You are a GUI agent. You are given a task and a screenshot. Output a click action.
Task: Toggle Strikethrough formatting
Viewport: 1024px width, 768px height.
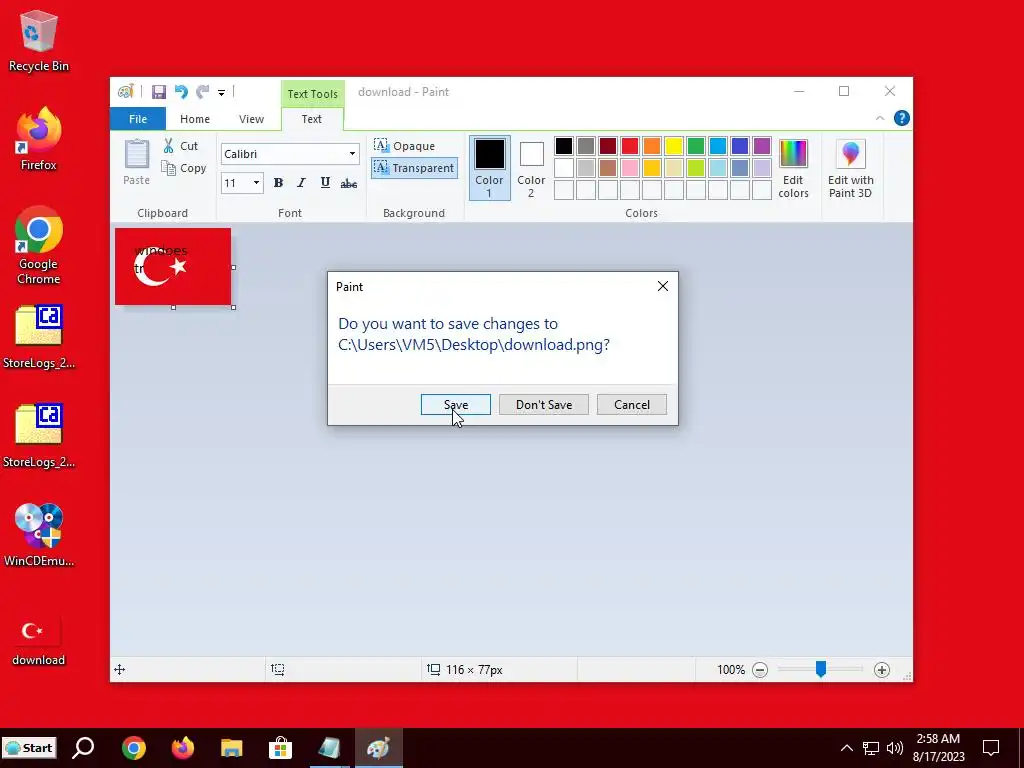[x=349, y=184]
